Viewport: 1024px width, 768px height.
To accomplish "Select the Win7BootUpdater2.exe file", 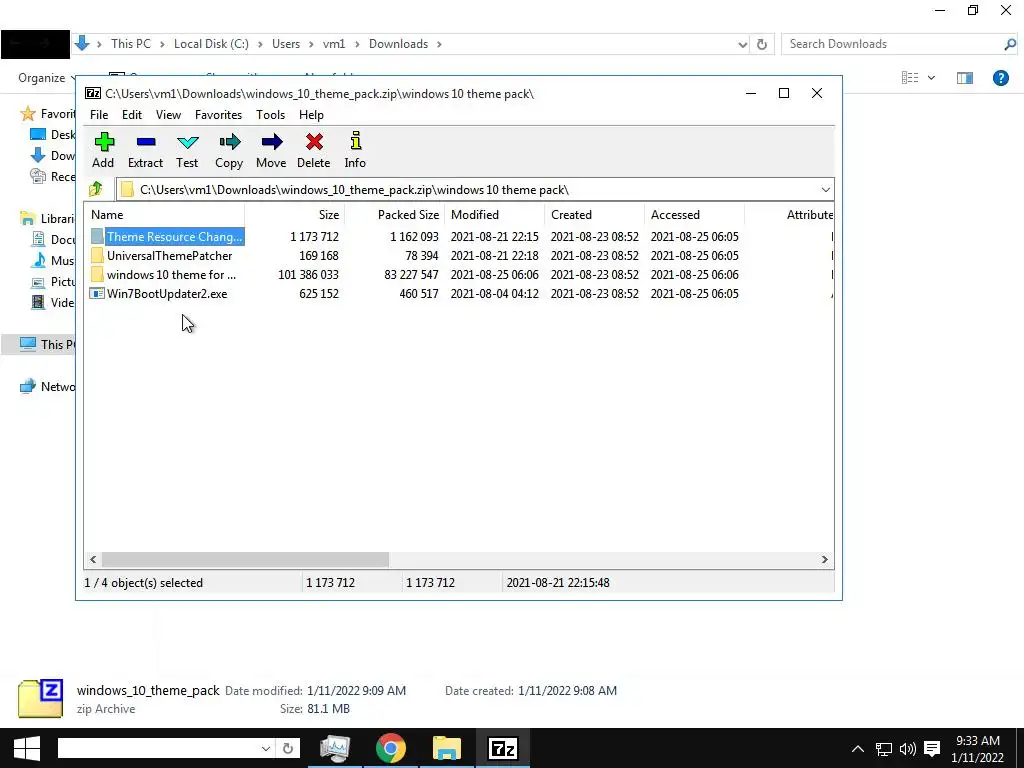I will coord(167,294).
